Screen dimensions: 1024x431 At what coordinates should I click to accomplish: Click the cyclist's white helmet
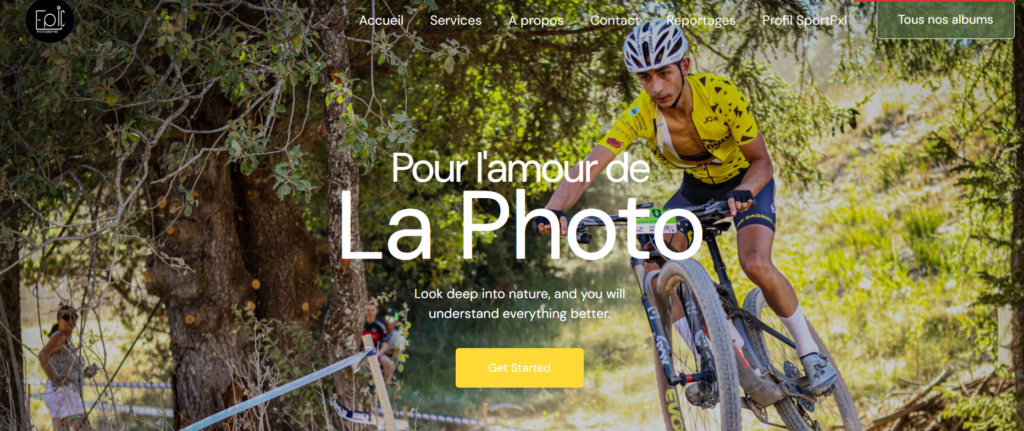(x=655, y=44)
